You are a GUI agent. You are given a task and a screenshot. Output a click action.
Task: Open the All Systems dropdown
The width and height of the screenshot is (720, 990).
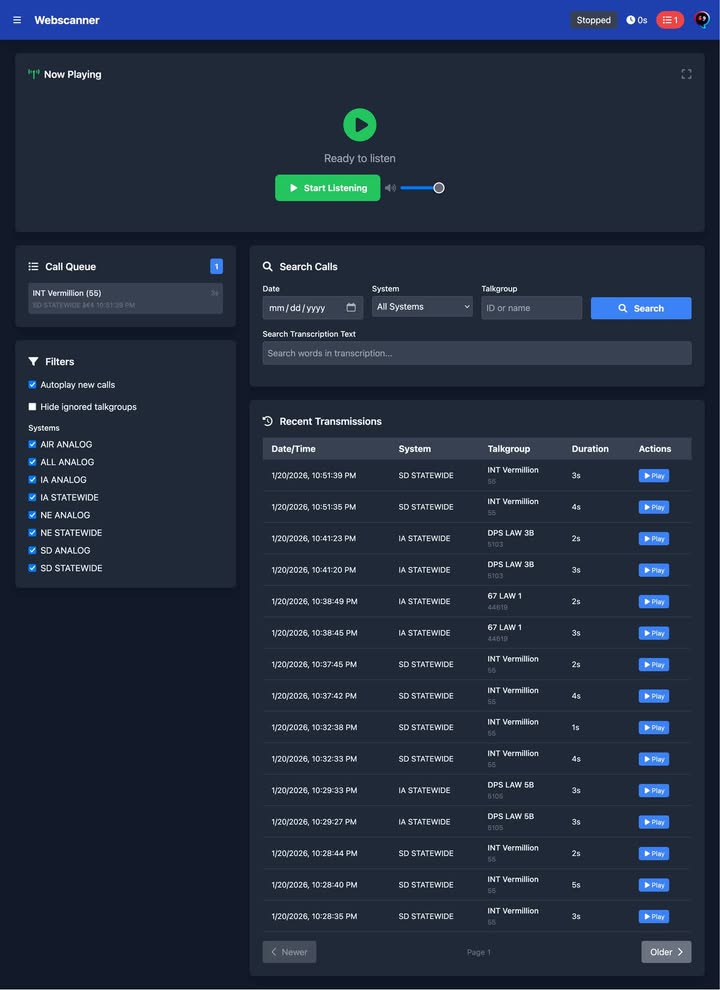click(x=422, y=307)
